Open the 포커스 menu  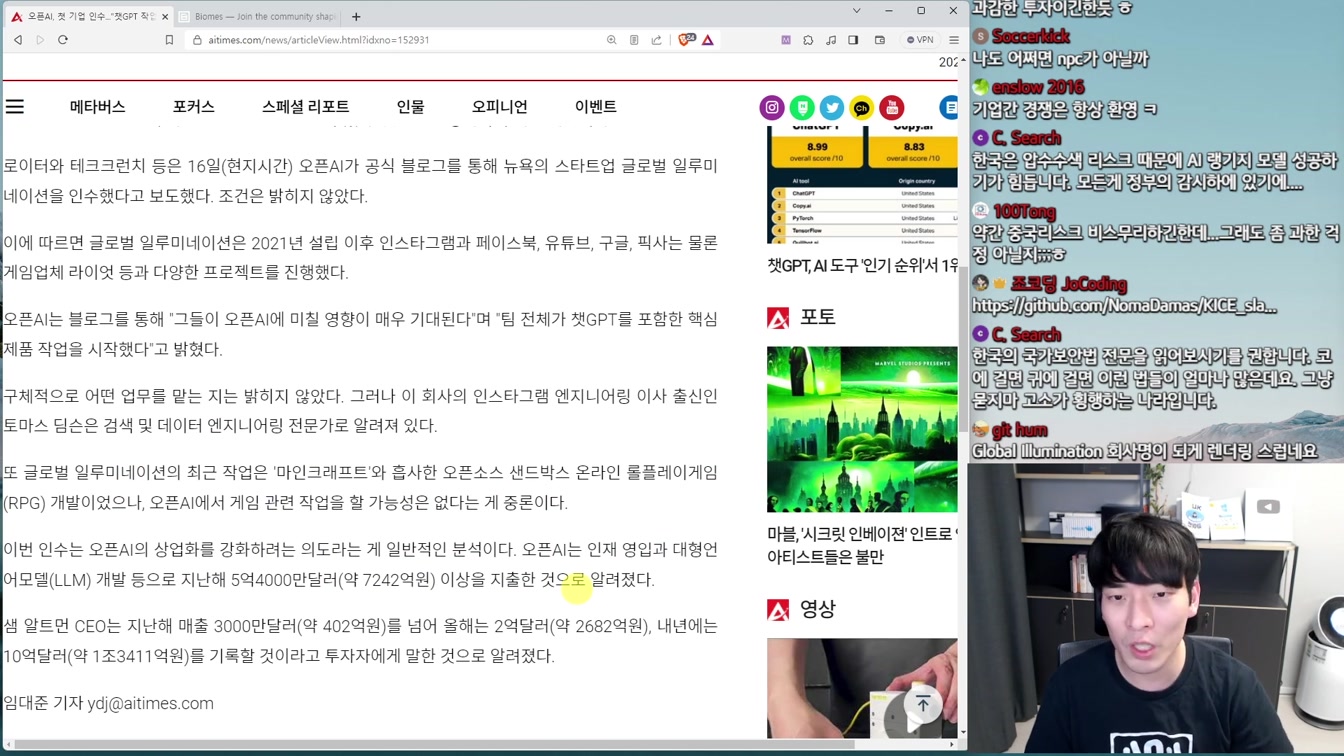[194, 106]
